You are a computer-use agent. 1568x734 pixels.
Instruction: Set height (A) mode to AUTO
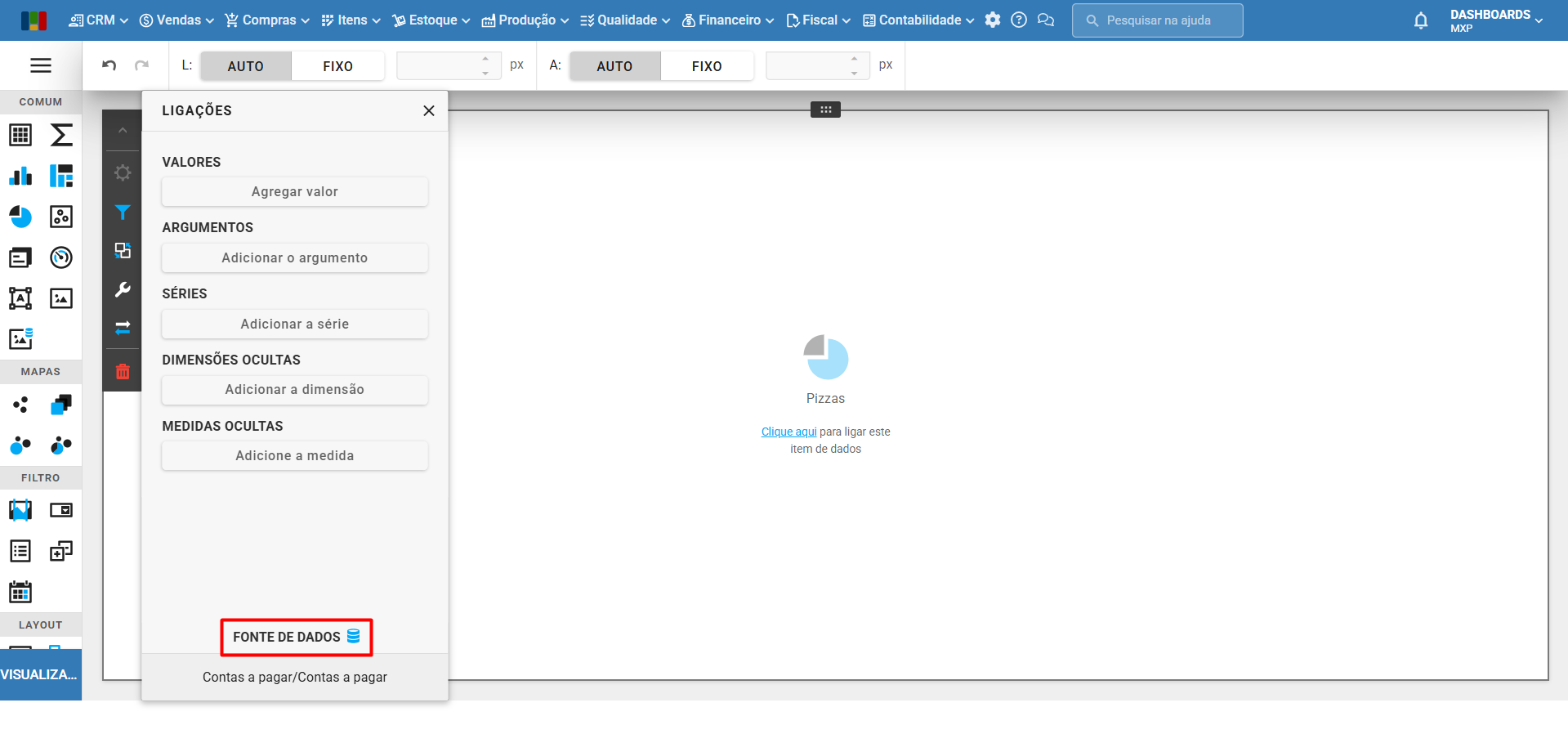614,66
